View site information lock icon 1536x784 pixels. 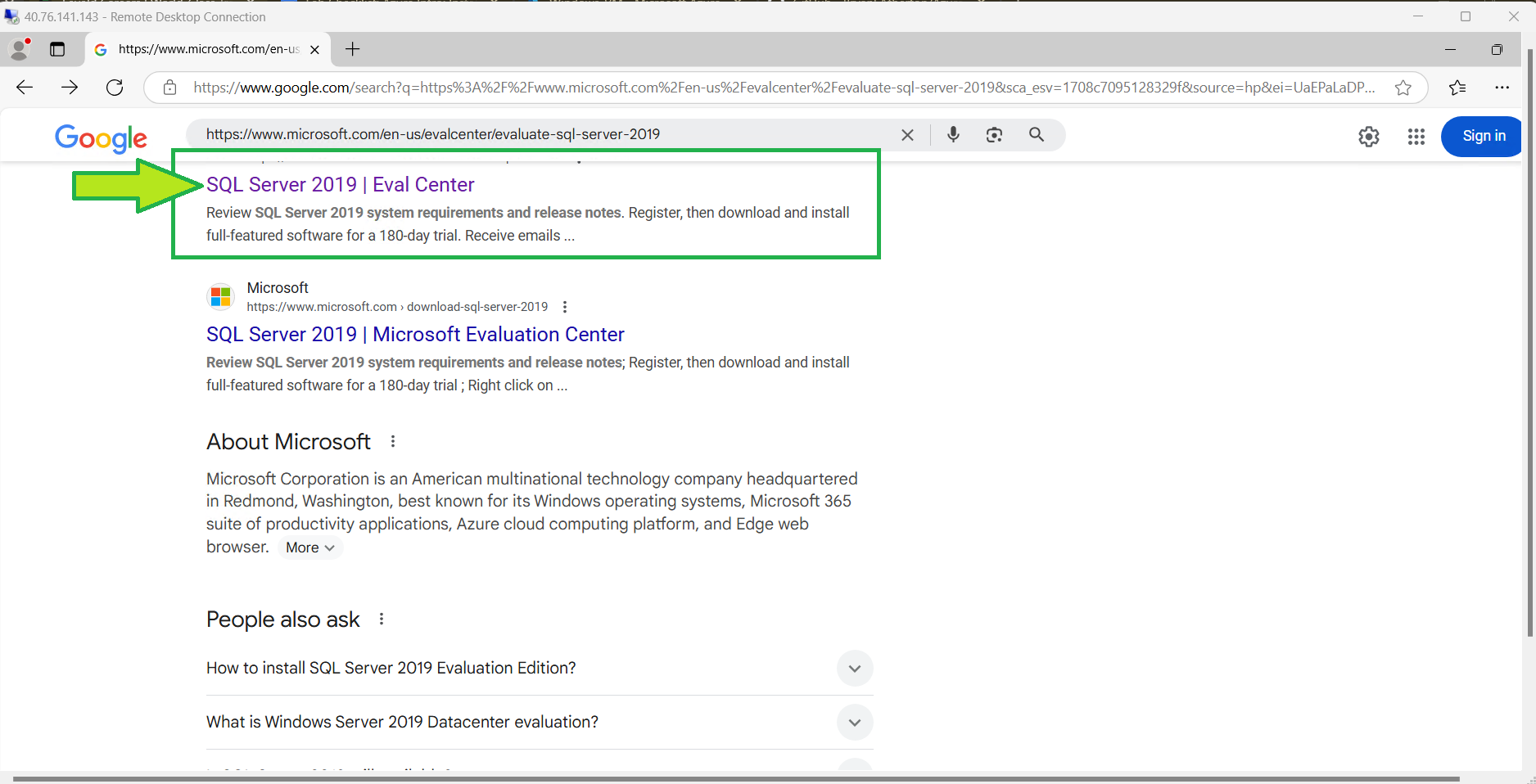[169, 88]
